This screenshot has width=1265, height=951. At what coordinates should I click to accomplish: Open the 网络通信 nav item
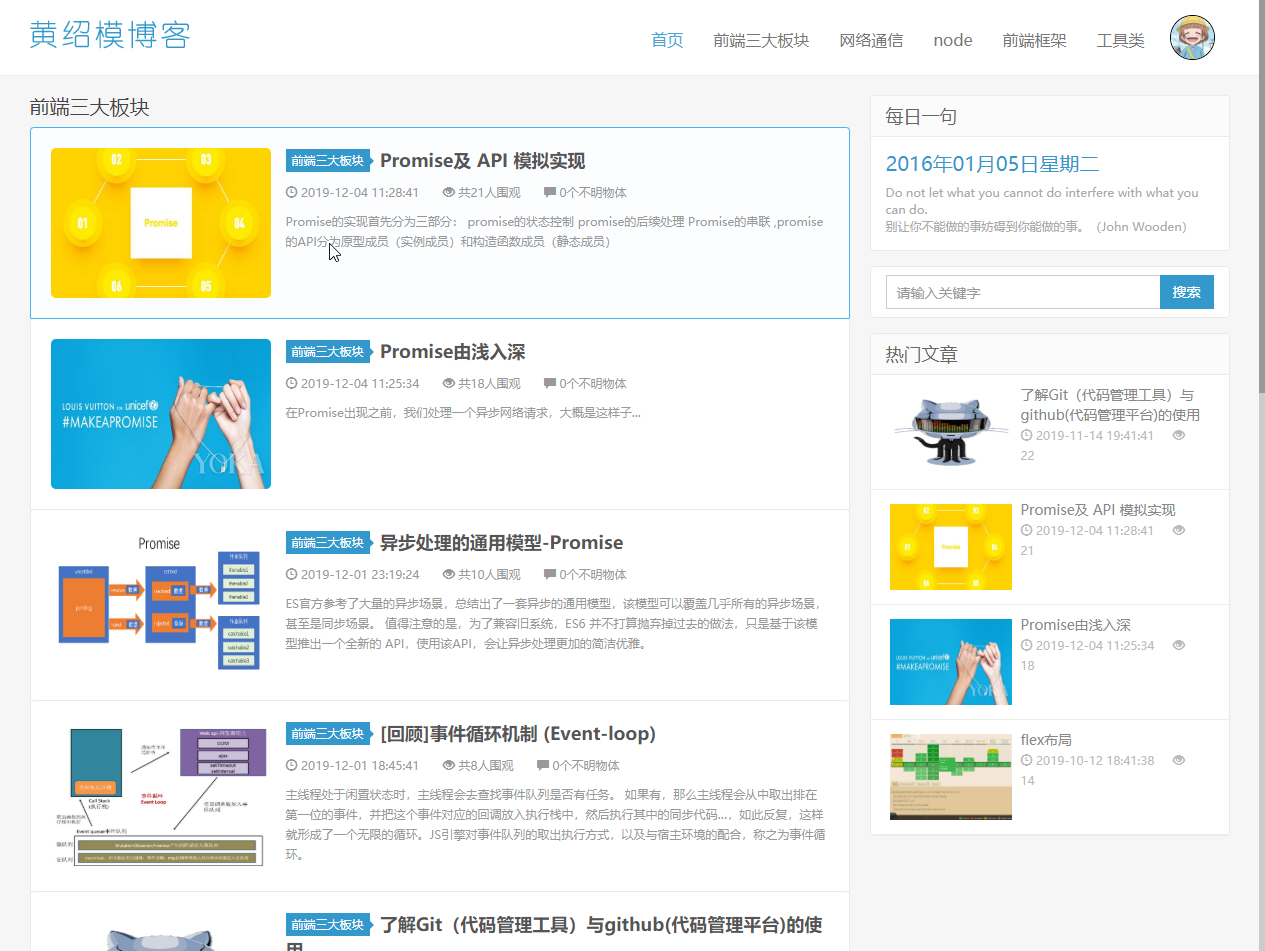pyautogui.click(x=871, y=40)
